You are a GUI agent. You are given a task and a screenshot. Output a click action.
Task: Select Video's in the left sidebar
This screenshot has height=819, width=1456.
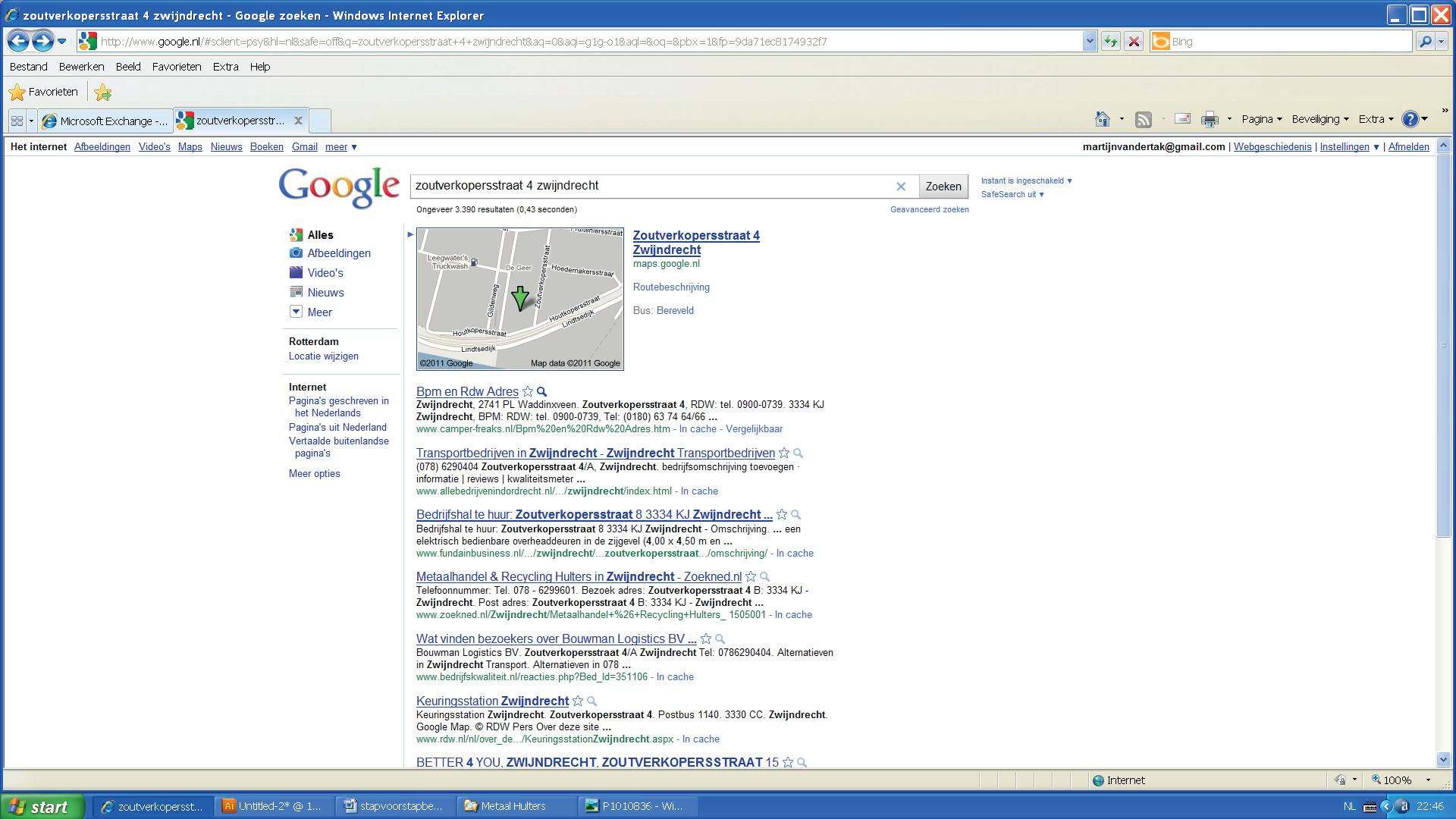325,273
